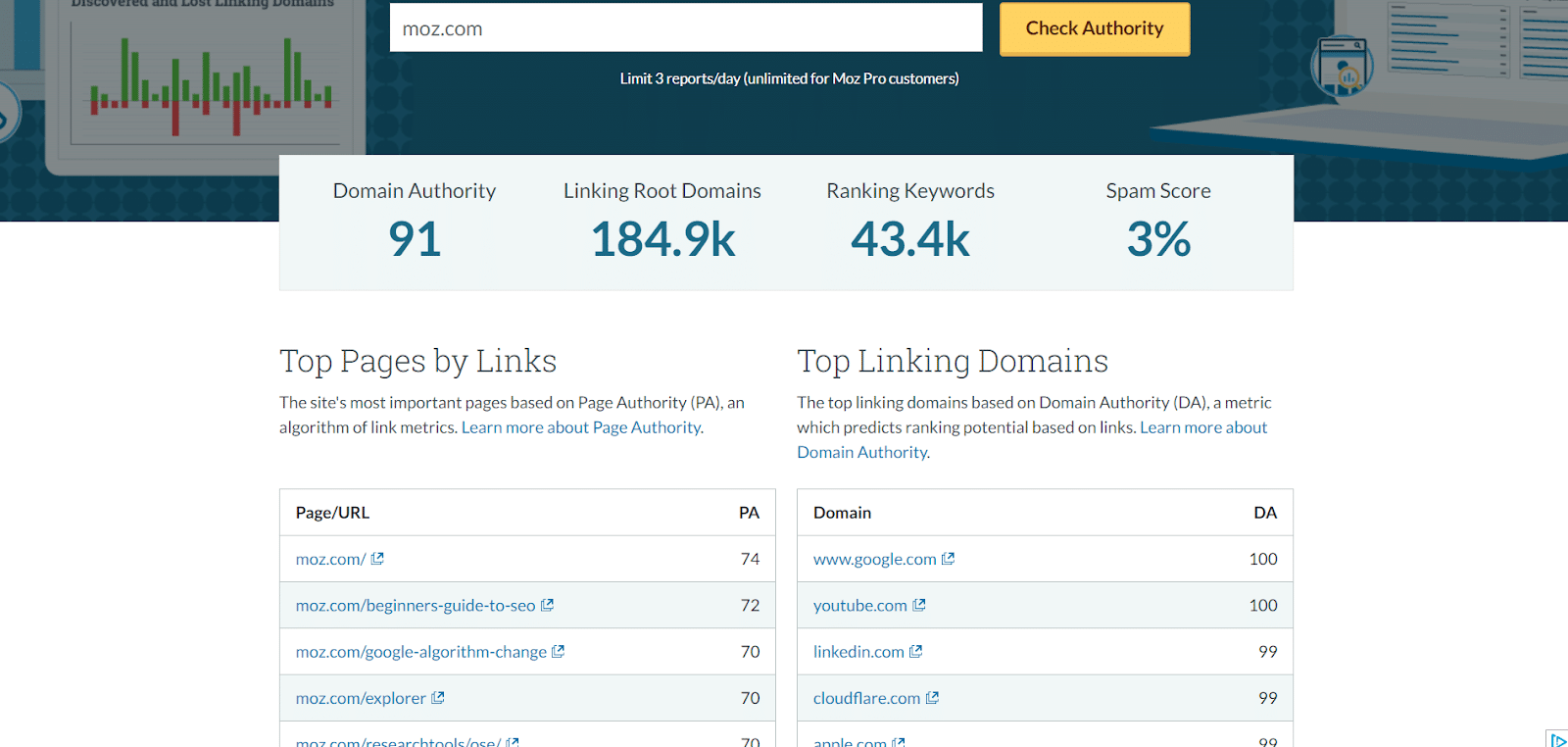Click the Domain Authority label
The width and height of the screenshot is (1568, 747).
coord(415,191)
